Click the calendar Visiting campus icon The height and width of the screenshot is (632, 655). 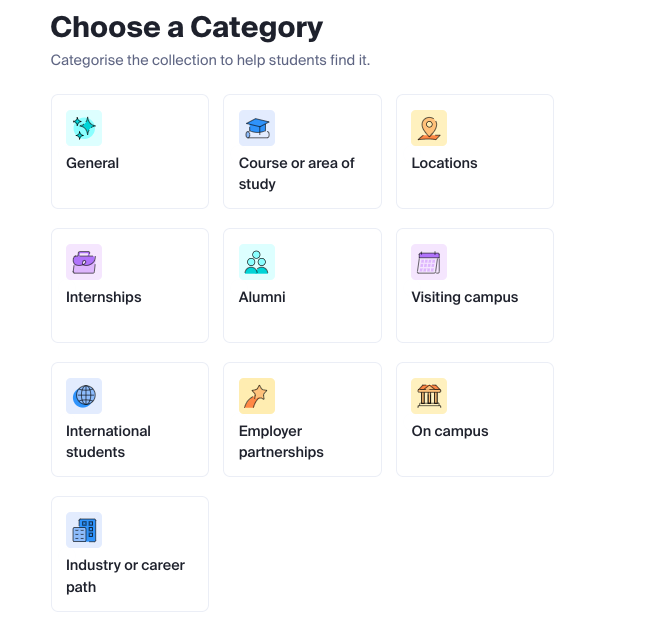tap(429, 262)
